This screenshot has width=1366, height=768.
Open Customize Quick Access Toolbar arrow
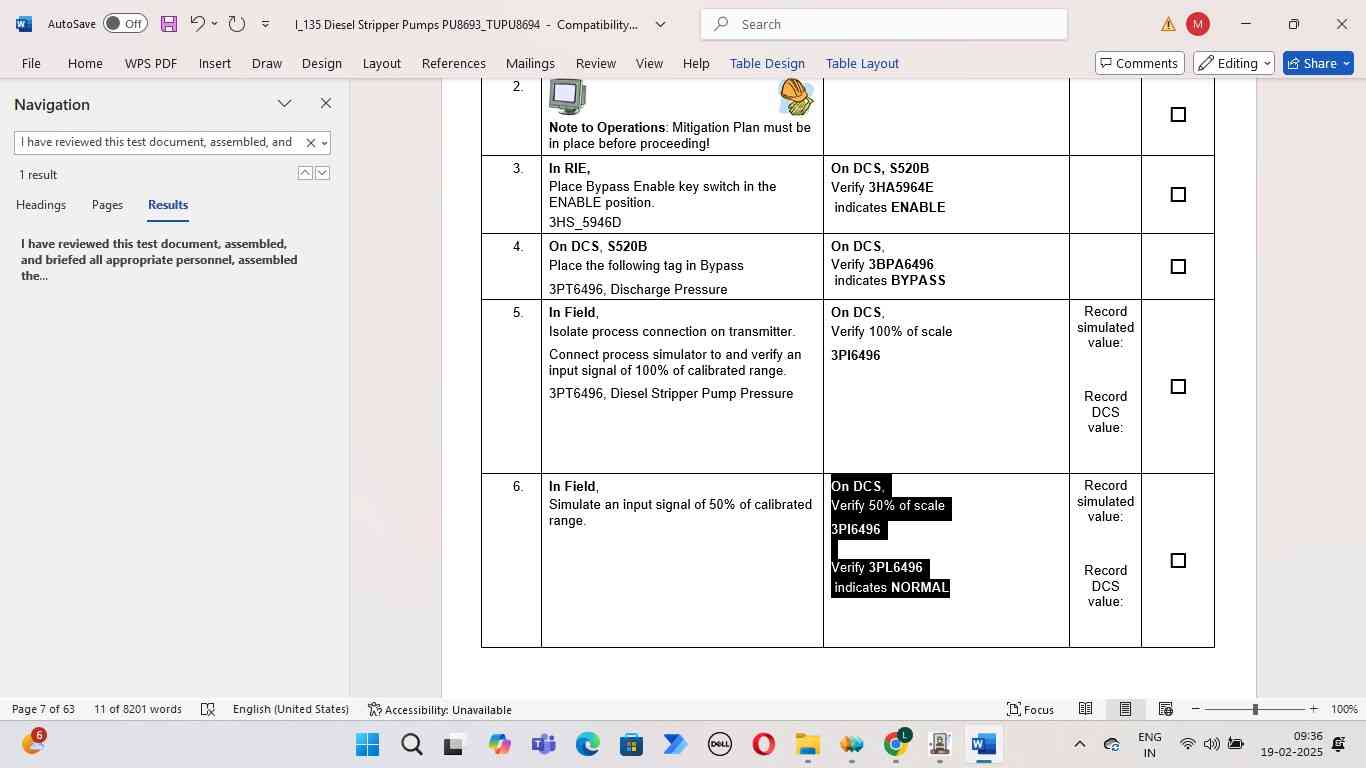point(265,24)
